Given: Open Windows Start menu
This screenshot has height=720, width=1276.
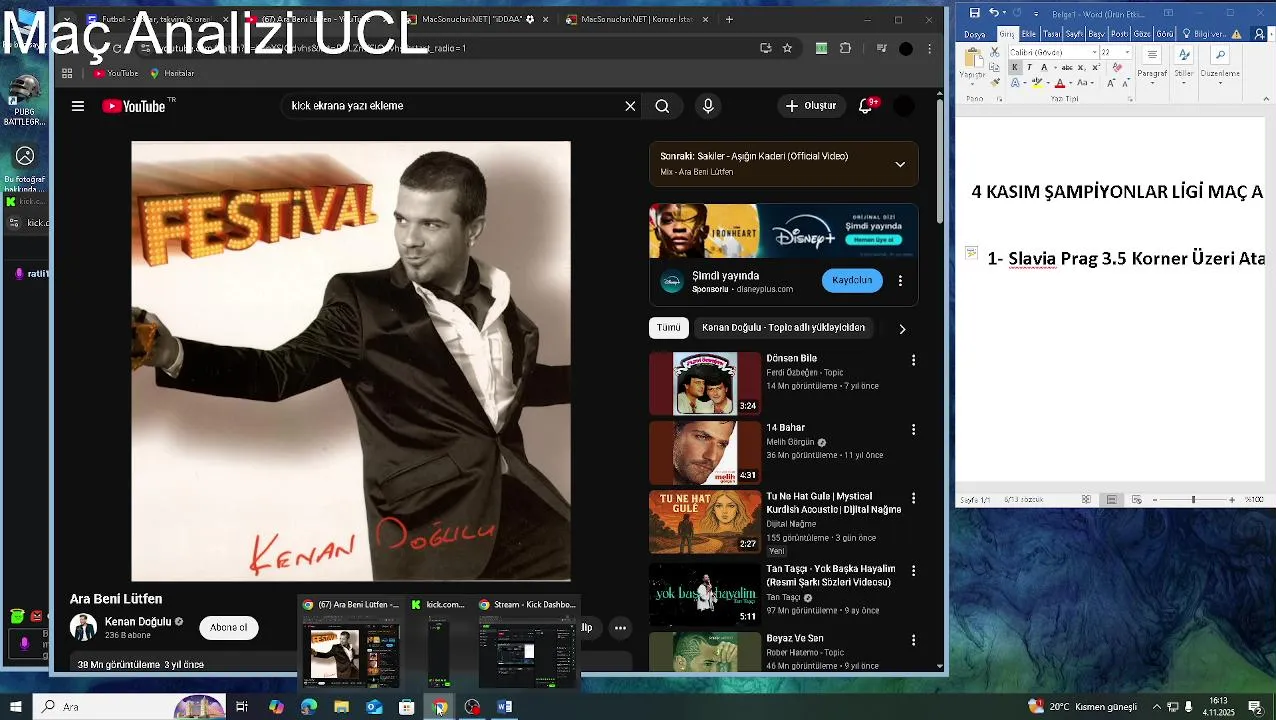Looking at the screenshot, I should [x=15, y=707].
